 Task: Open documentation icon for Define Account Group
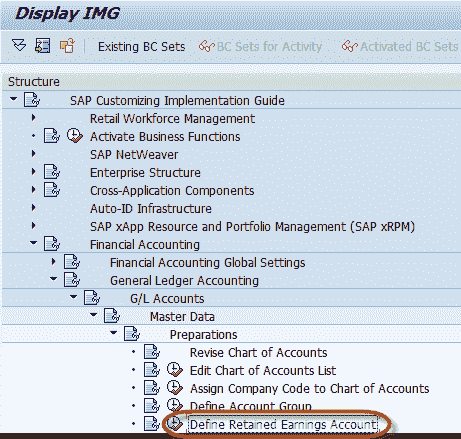tap(152, 406)
